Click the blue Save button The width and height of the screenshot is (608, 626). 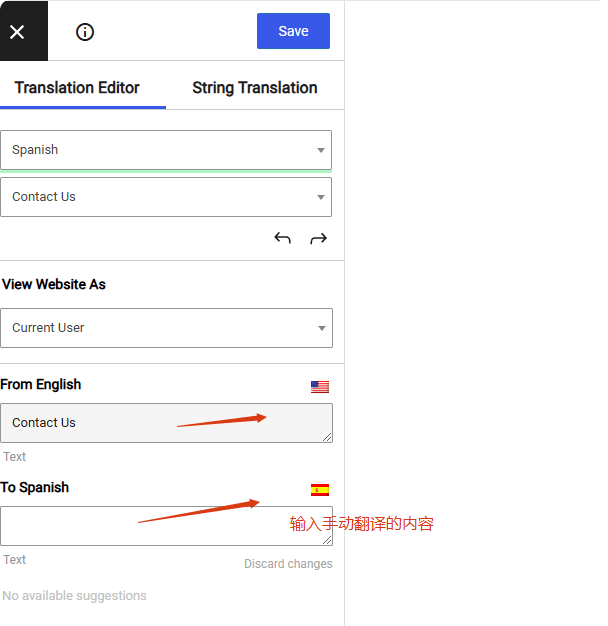click(293, 31)
